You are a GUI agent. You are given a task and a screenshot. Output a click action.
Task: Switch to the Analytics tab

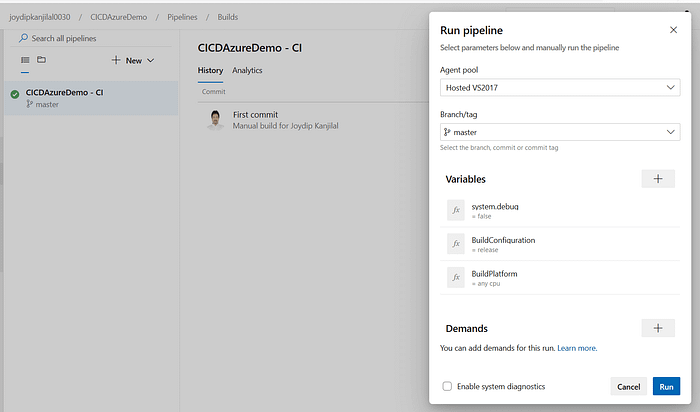tap(247, 71)
